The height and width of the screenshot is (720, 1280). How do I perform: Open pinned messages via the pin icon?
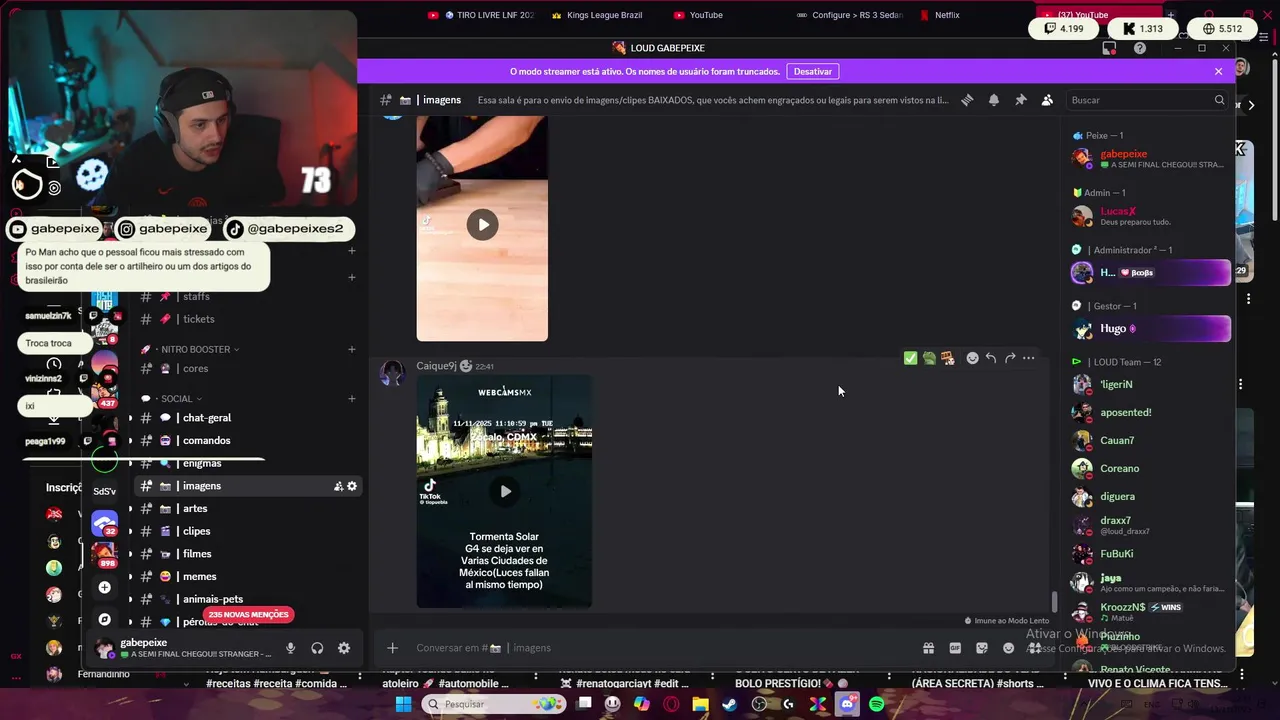1020,100
